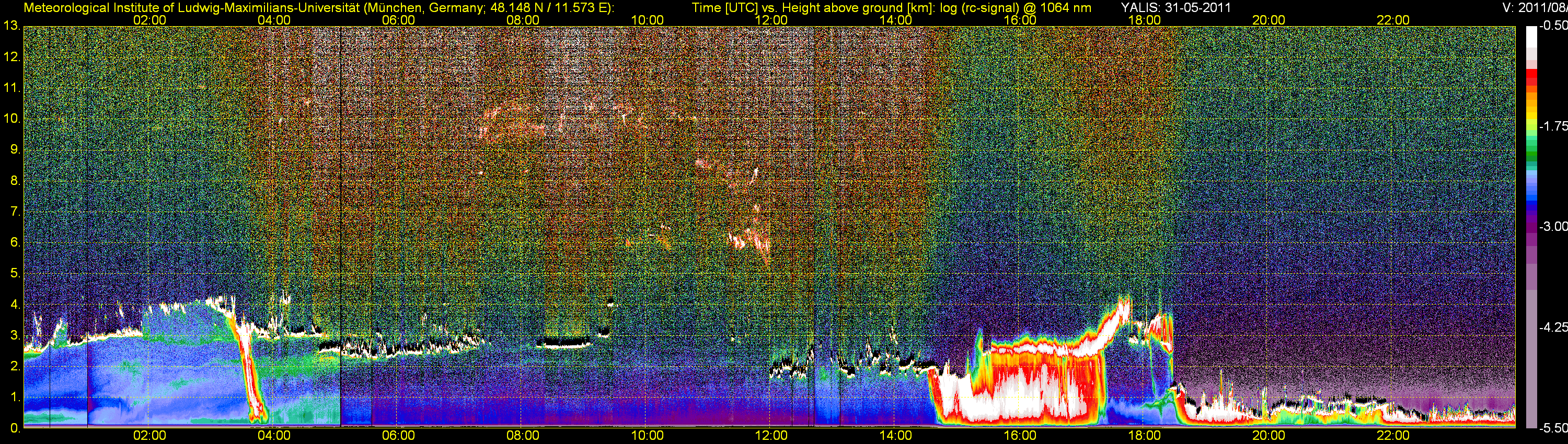Click the 2 km height axis label
Viewport: 1568px width, 444px height.
point(15,366)
